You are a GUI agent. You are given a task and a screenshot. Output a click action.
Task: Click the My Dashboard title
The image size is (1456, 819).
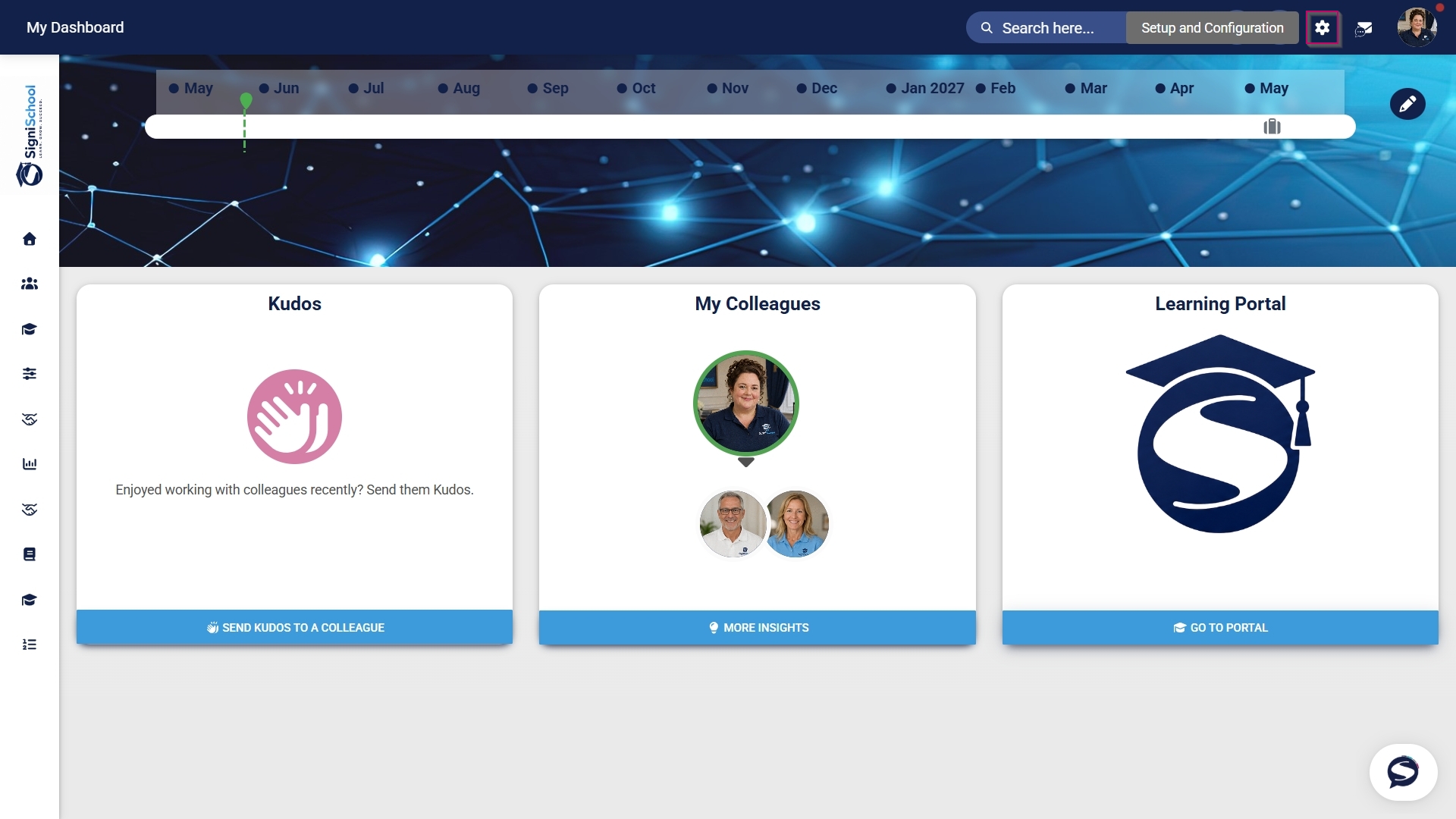(75, 27)
